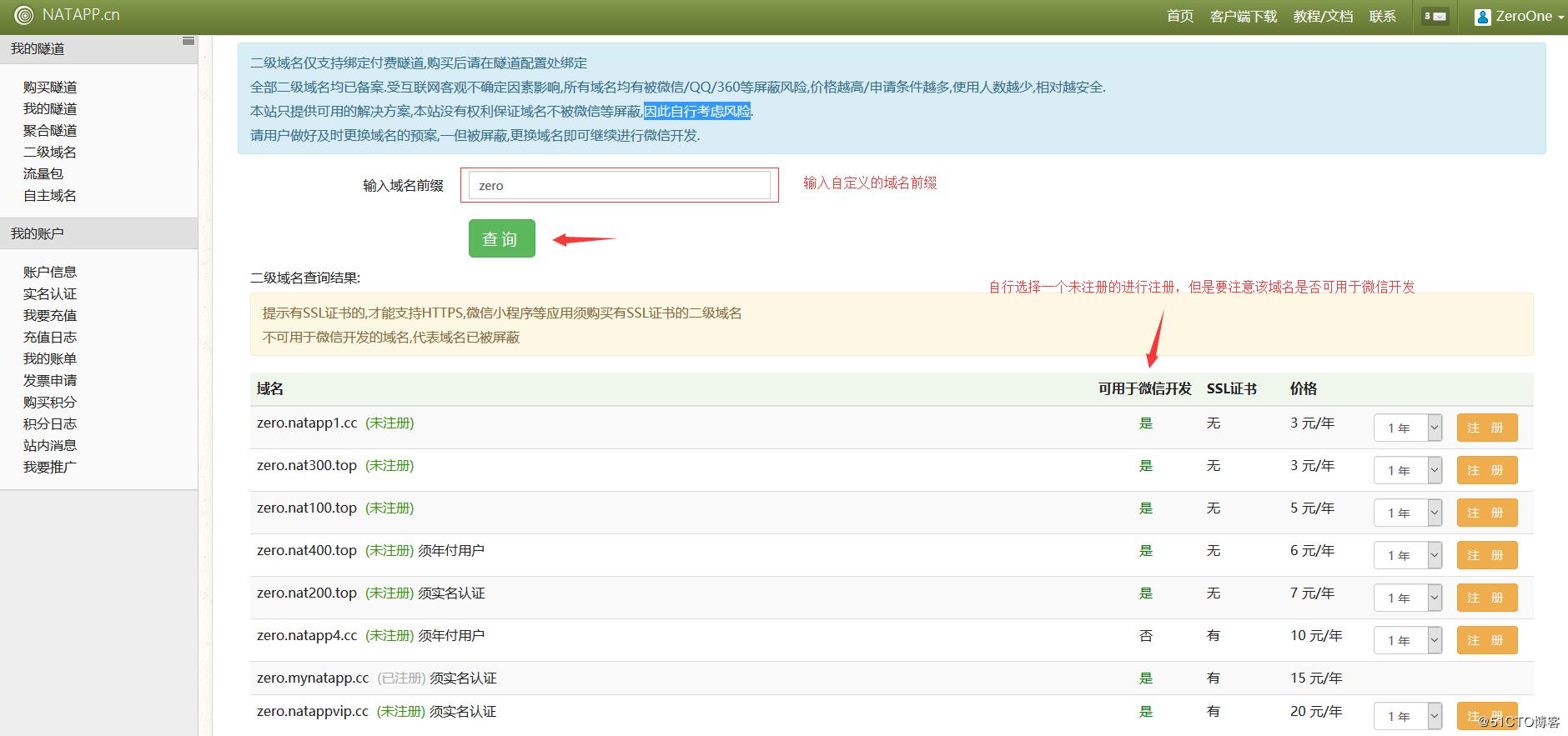Open 账户信息 in the sidebar
This screenshot has width=1568, height=736.
coord(50,272)
